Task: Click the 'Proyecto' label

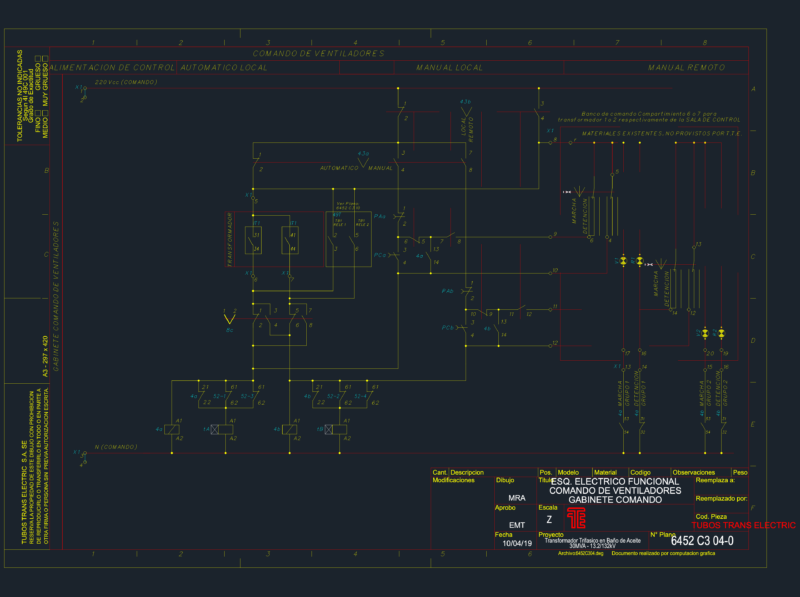Action: 551,535
